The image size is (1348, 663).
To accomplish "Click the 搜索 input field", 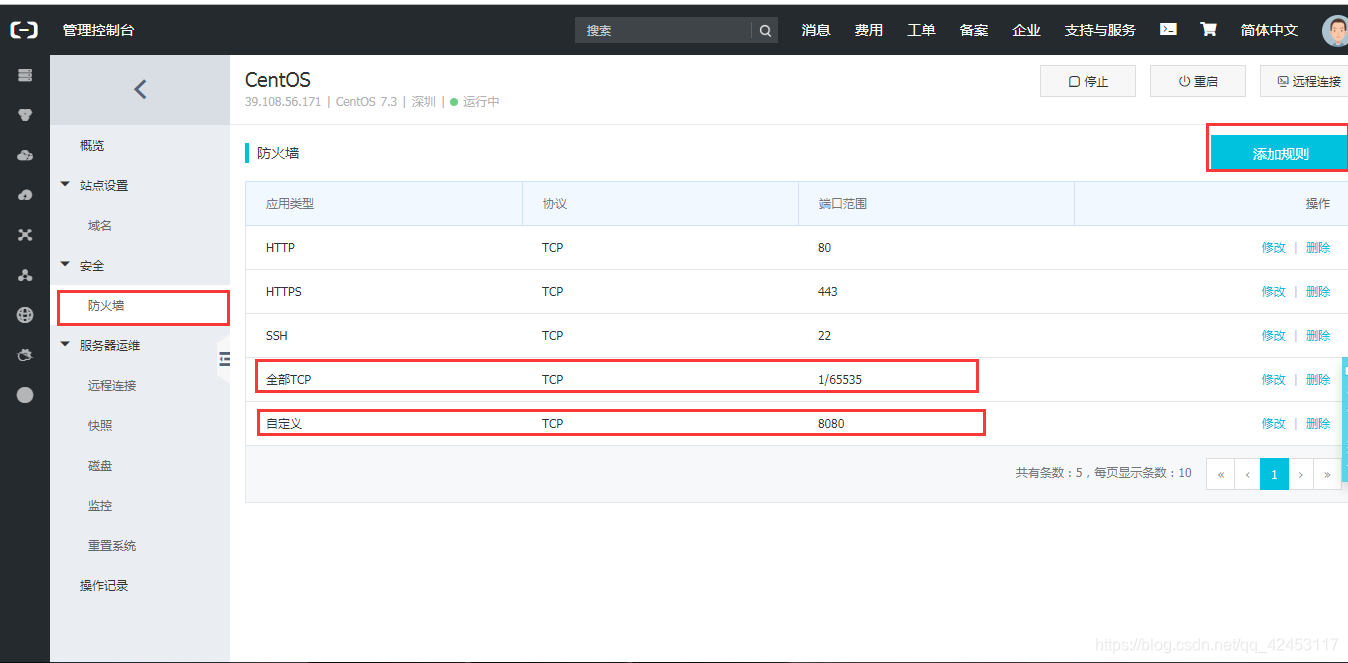I will pyautogui.click(x=663, y=31).
